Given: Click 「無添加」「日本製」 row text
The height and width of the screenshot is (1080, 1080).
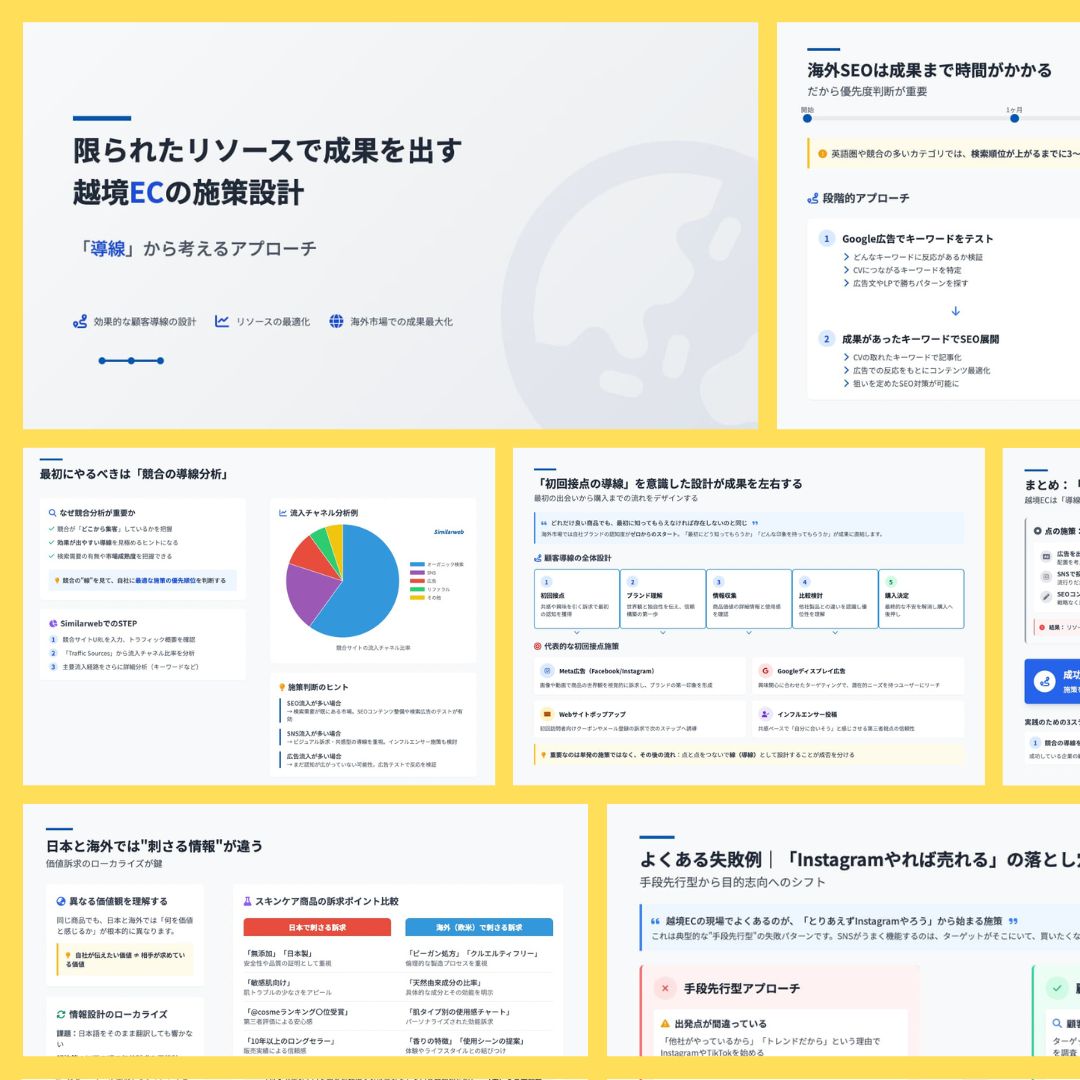Looking at the screenshot, I should tap(279, 953).
